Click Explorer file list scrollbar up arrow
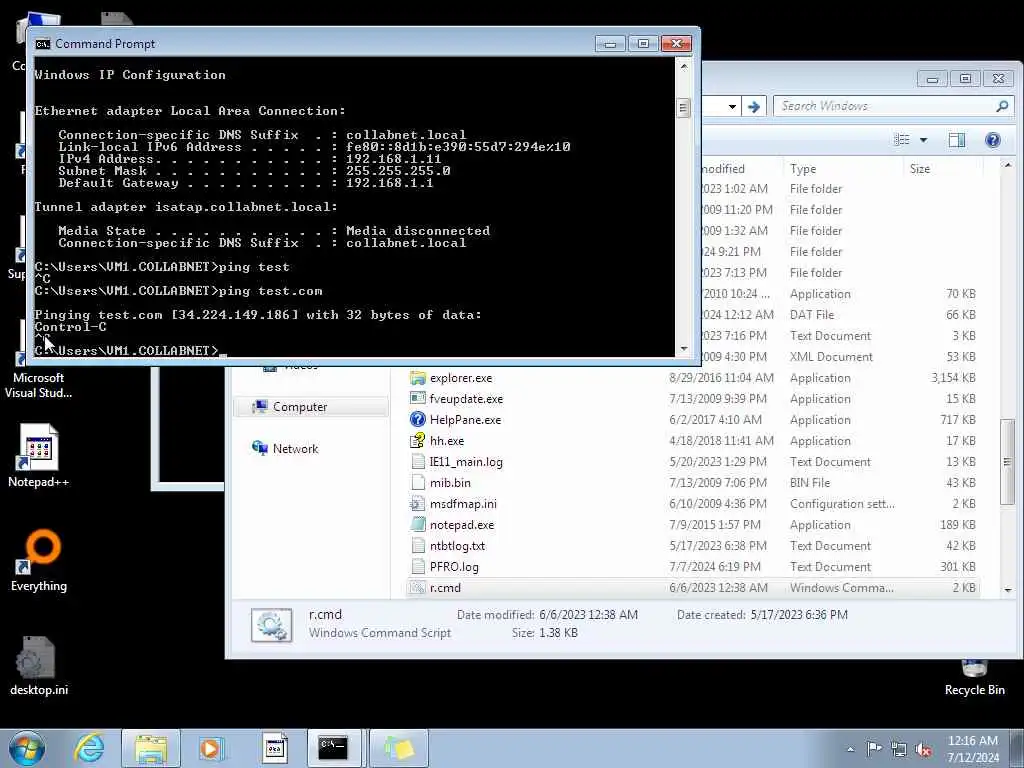Image resolution: width=1024 pixels, height=768 pixels. point(1008,165)
